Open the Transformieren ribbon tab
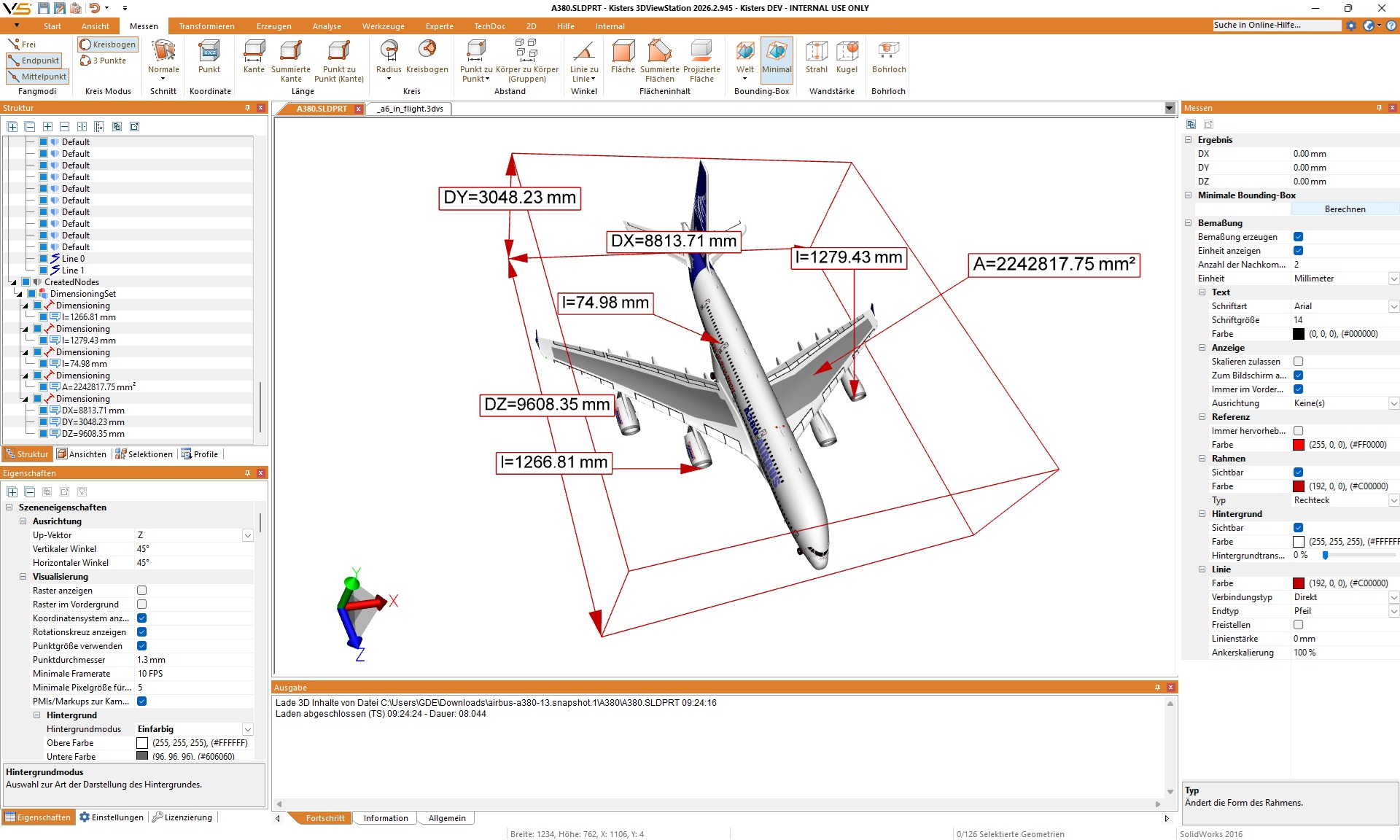The image size is (1400, 840). (x=206, y=26)
